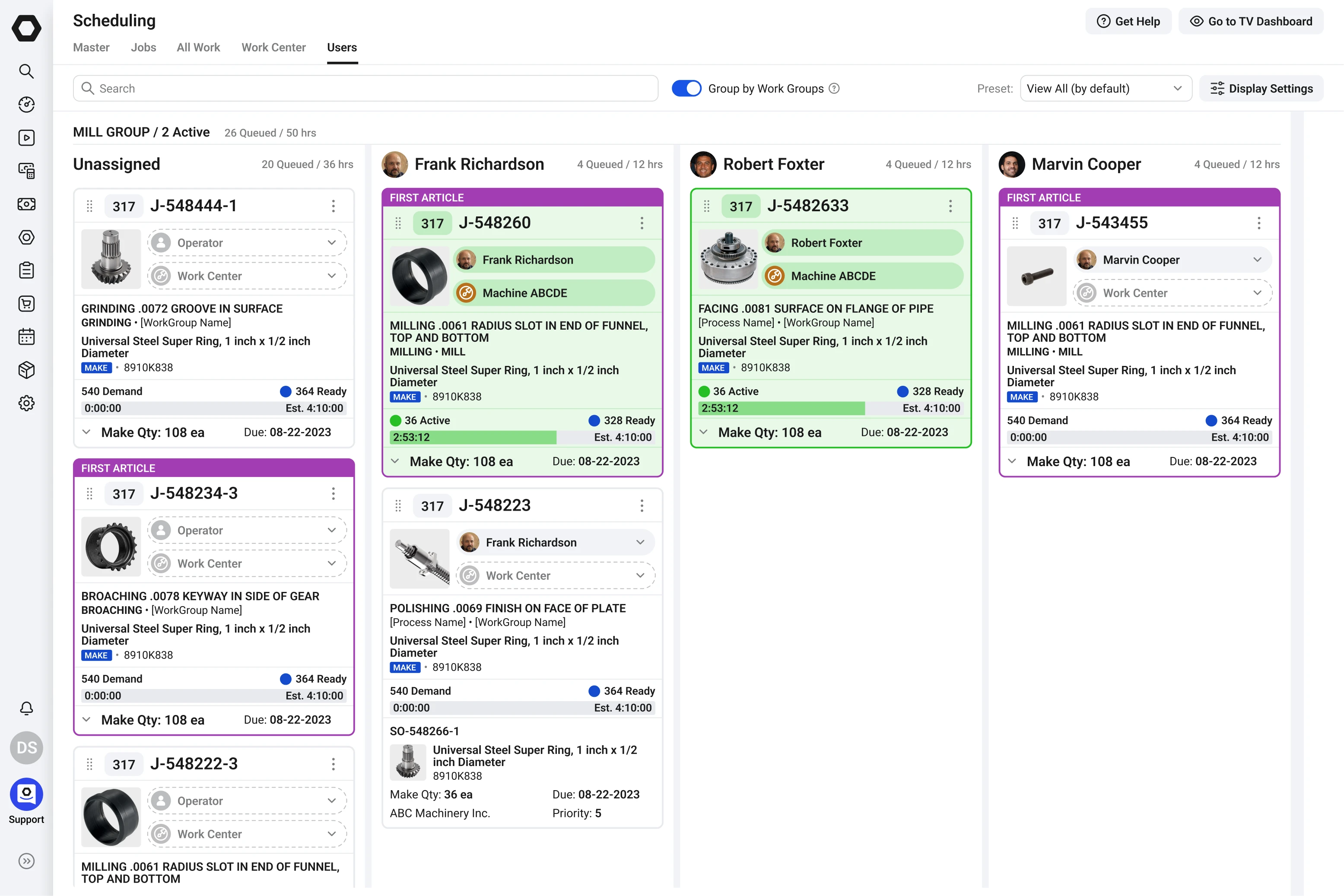Select the package box icon in sidebar
This screenshot has width=1344, height=896.
[x=26, y=370]
